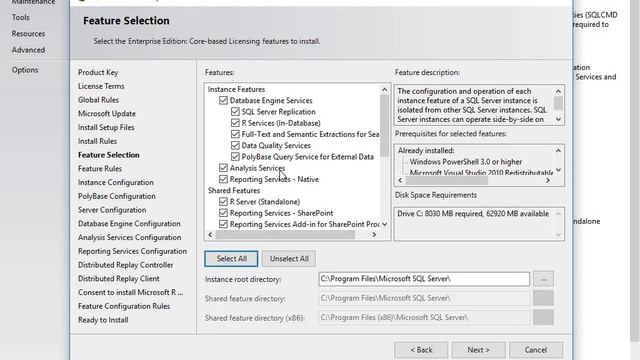The image size is (640, 360).
Task: Select Server Configuration step
Action: [x=112, y=210]
